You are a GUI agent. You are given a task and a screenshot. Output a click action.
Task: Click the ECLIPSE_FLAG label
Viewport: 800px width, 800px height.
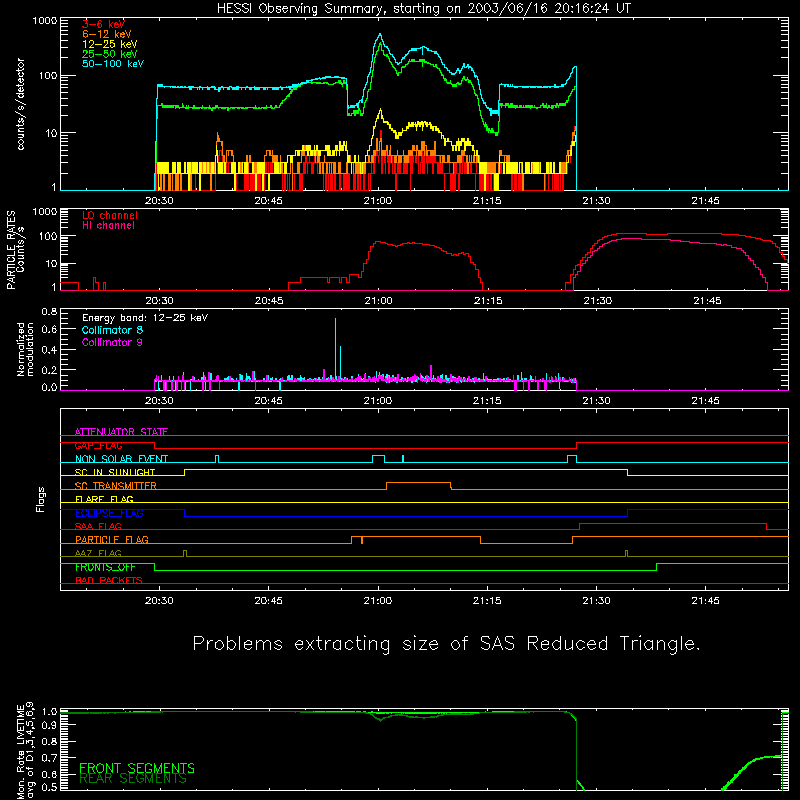click(x=109, y=513)
